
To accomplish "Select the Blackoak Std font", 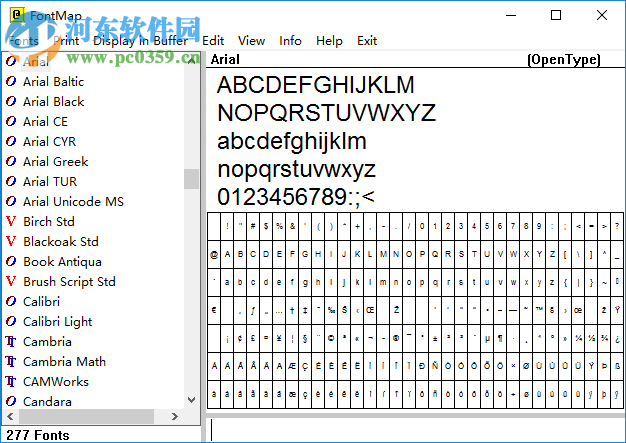I will [x=61, y=241].
